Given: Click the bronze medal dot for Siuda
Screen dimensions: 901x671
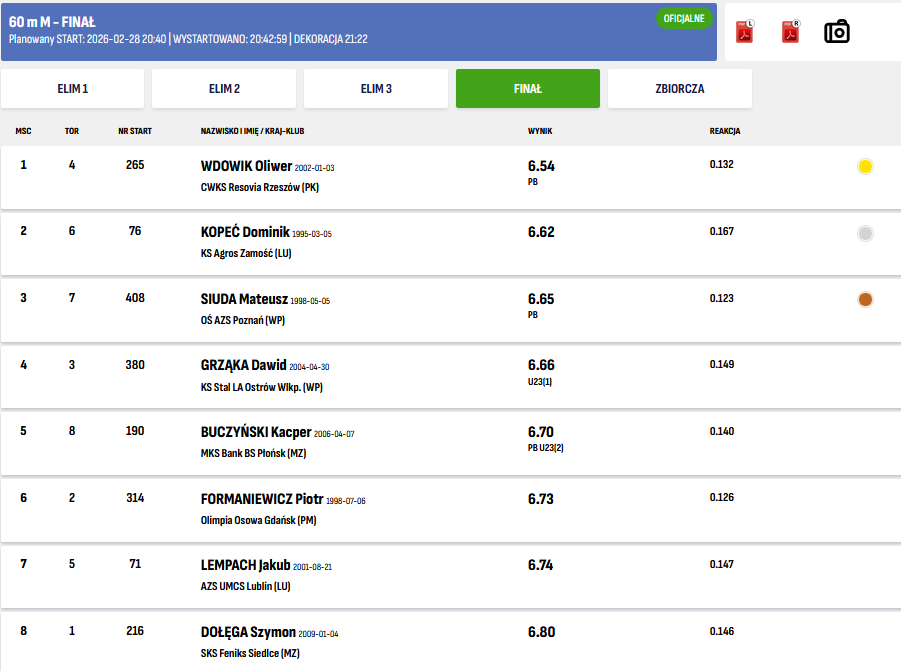Looking at the screenshot, I should [x=865, y=299].
